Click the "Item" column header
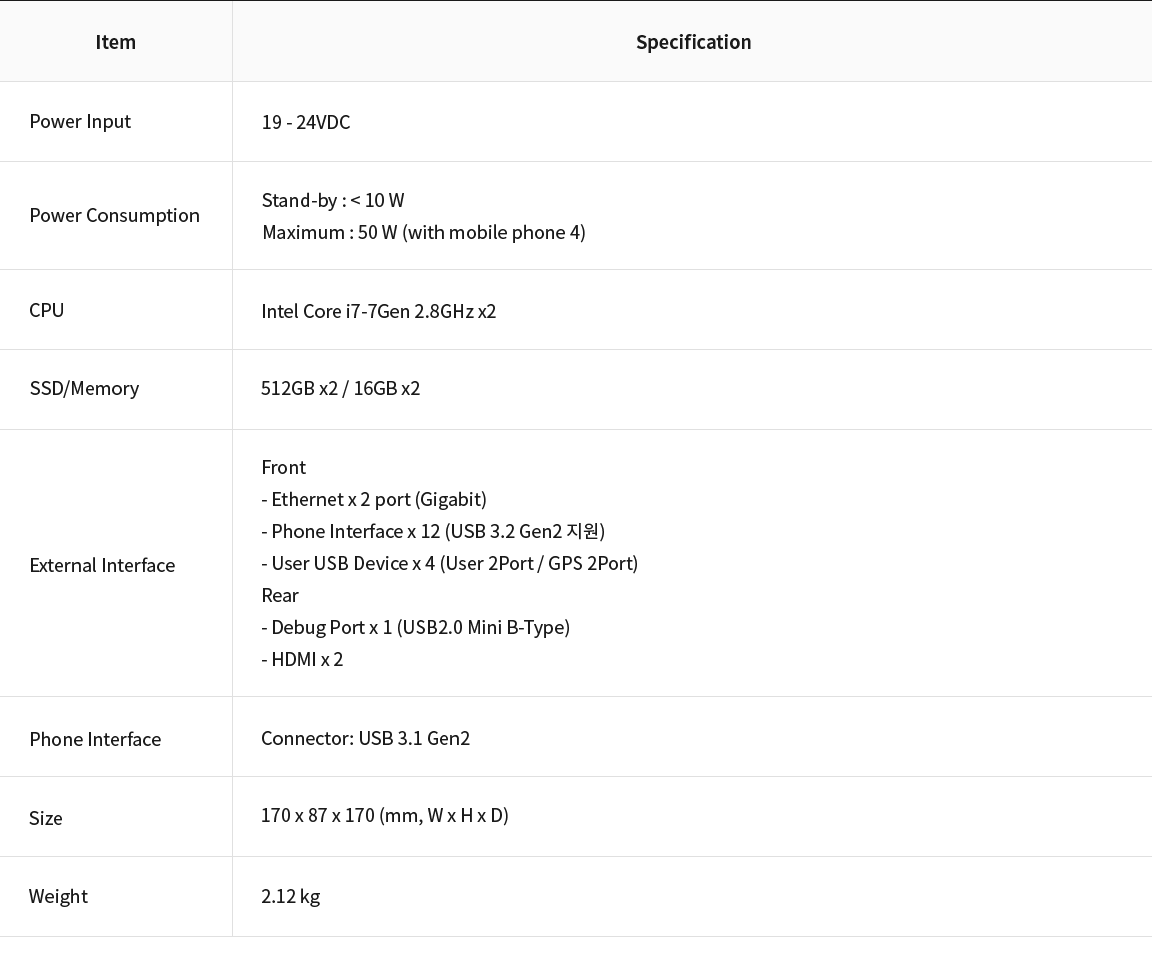The width and height of the screenshot is (1152, 958). coord(115,42)
